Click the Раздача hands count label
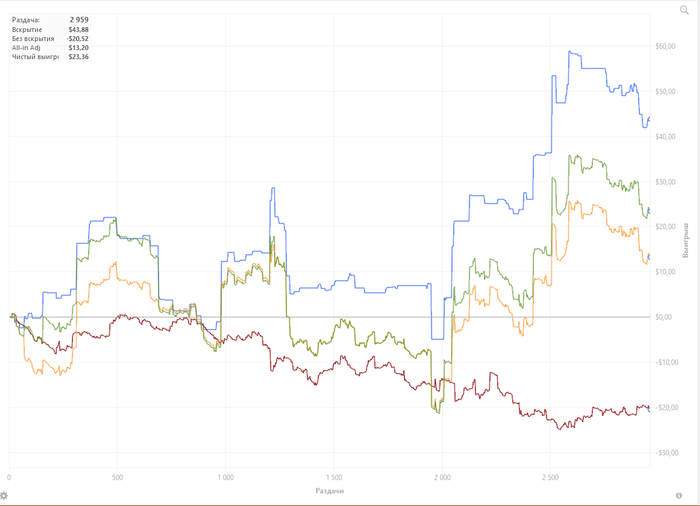This screenshot has height=506, width=700. (26, 19)
